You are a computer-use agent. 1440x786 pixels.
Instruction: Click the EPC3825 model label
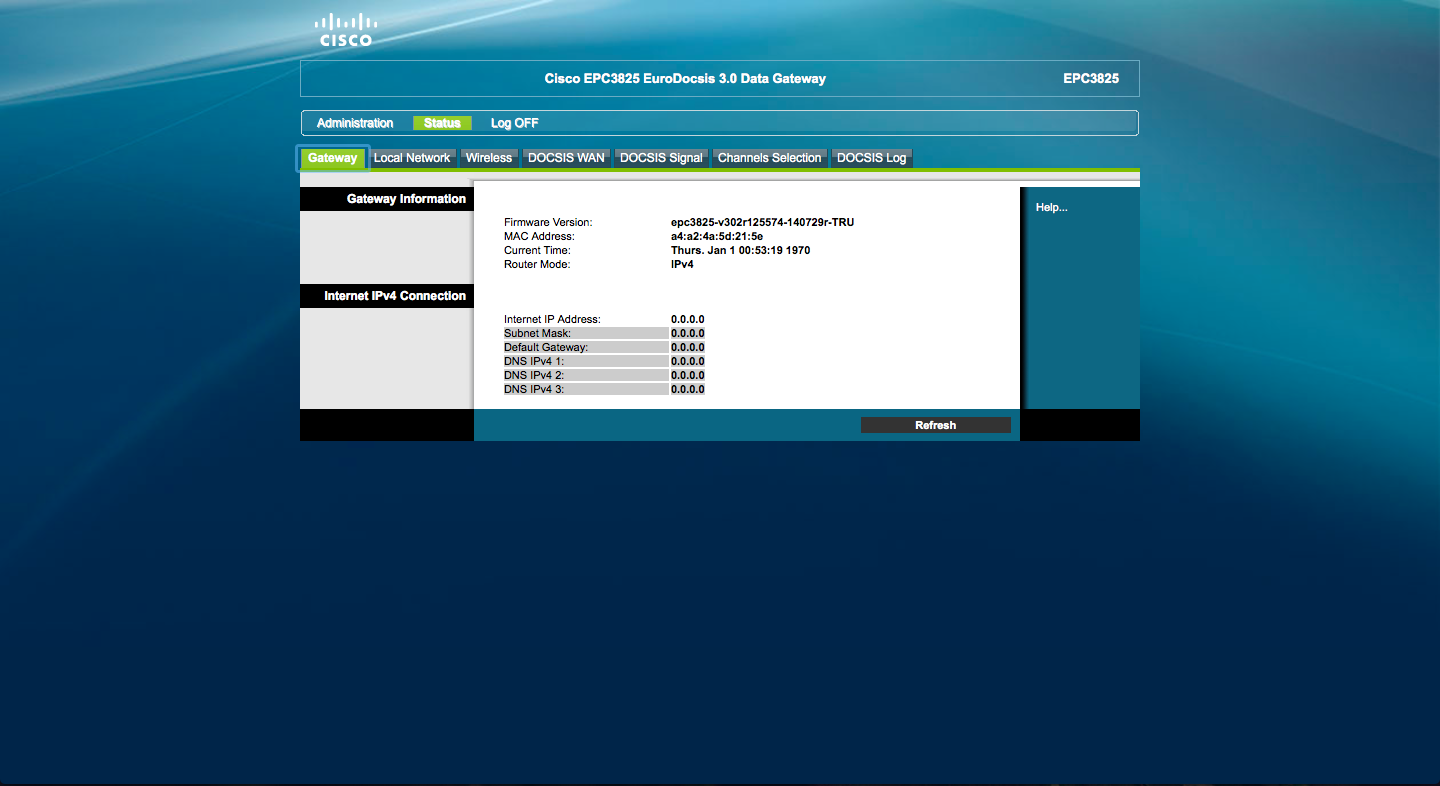(1091, 78)
